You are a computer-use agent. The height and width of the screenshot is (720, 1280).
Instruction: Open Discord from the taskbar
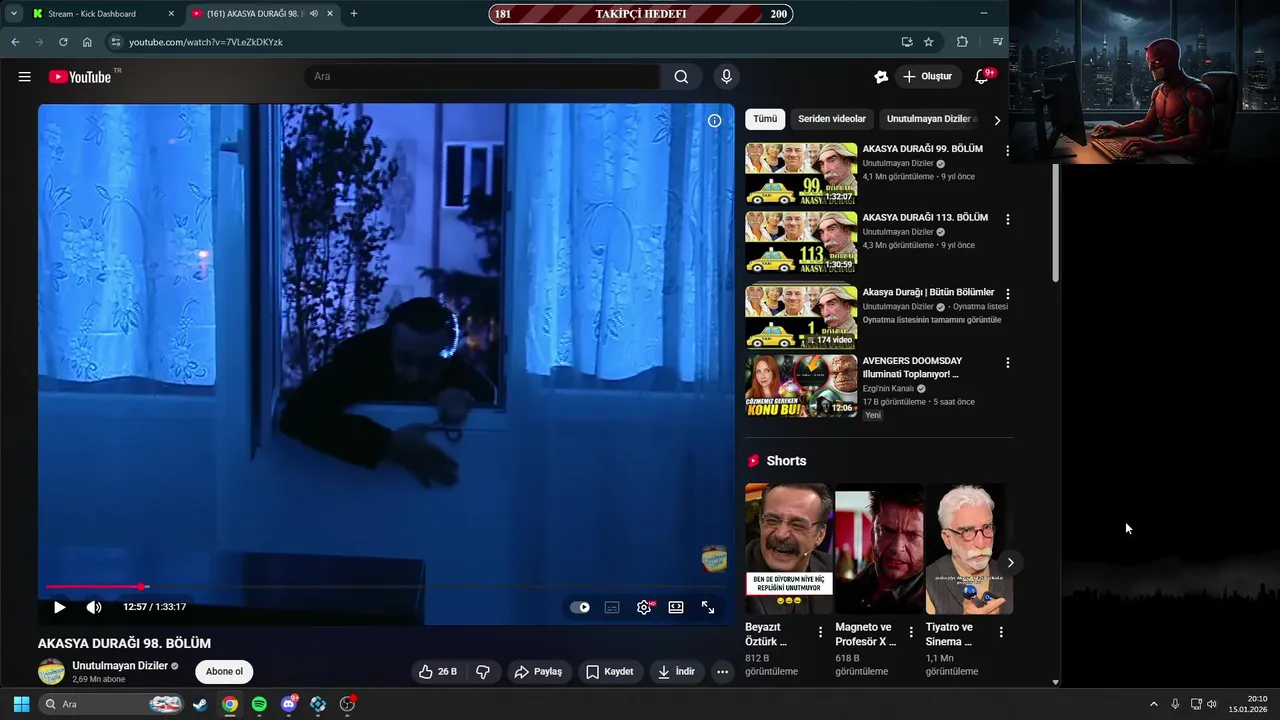pyautogui.click(x=289, y=704)
